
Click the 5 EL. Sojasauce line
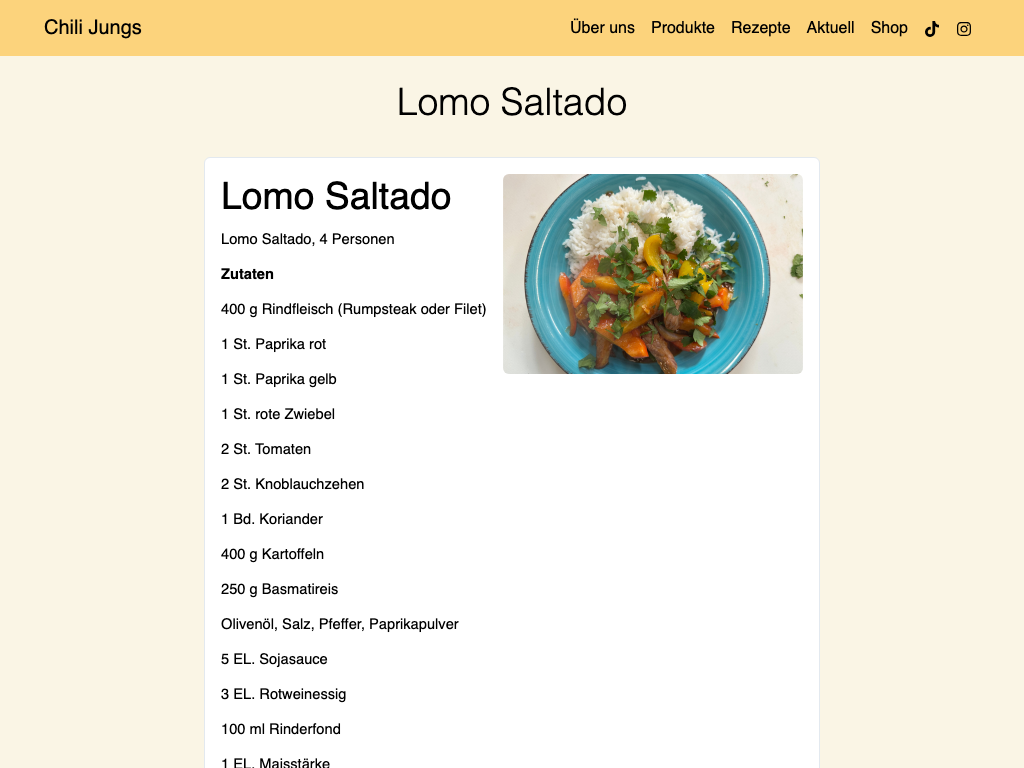click(274, 659)
